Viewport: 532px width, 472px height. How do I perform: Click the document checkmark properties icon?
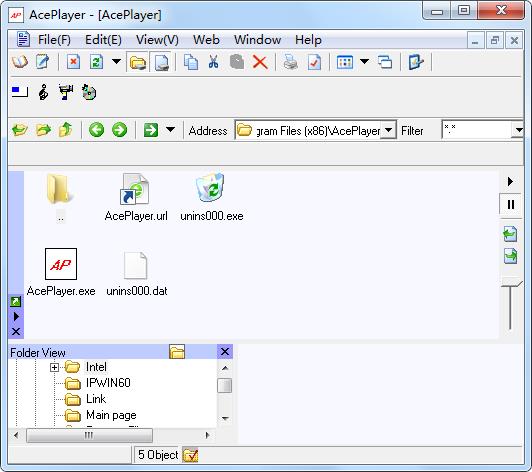coord(314,62)
